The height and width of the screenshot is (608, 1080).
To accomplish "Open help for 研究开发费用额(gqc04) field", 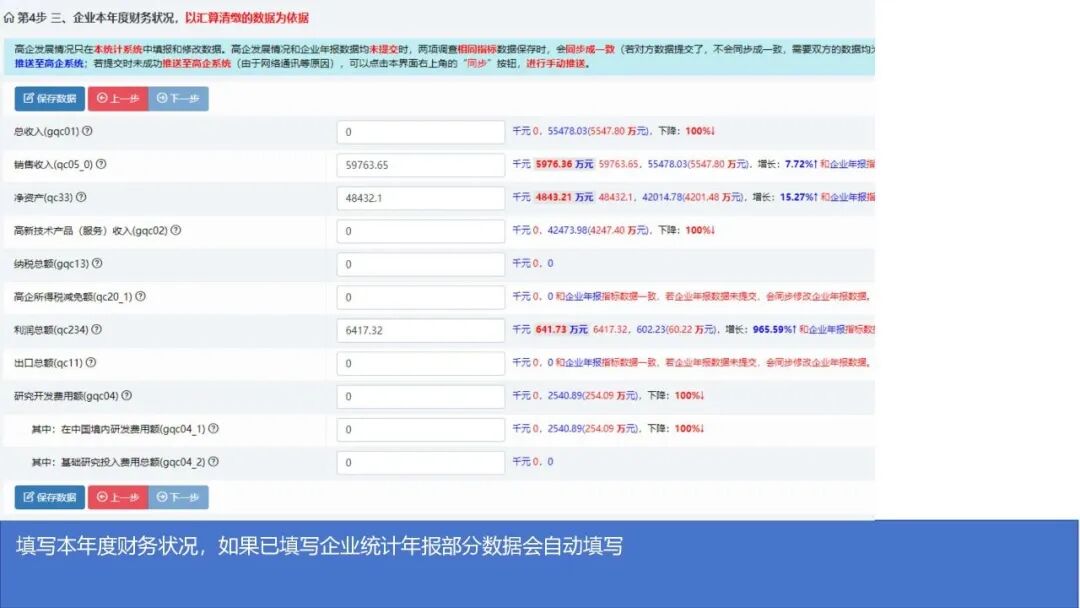I will [x=128, y=396].
